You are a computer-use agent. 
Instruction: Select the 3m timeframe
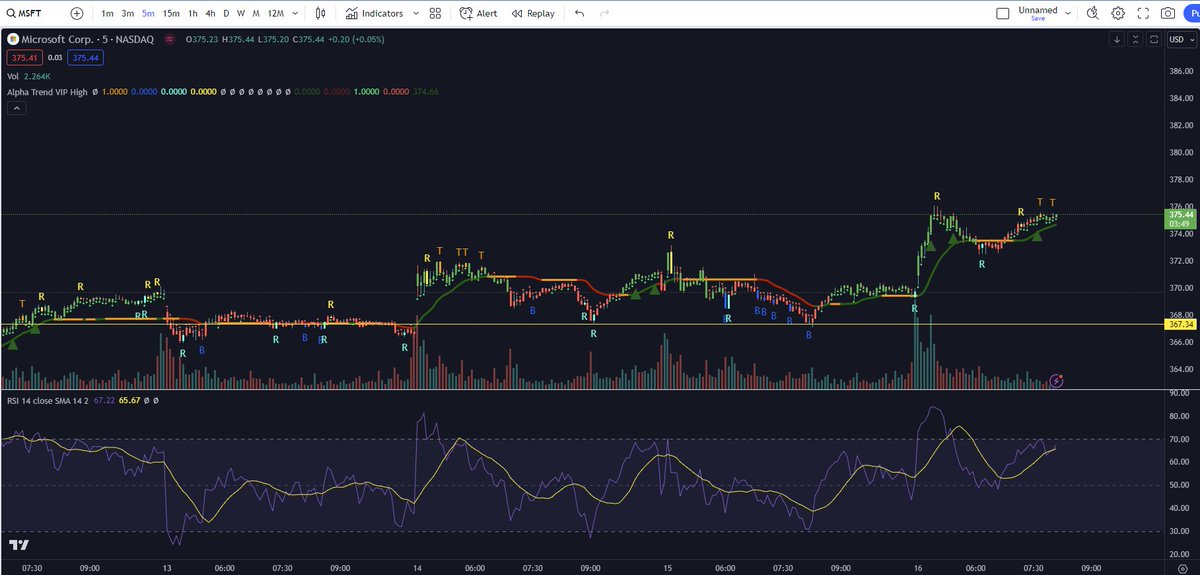(128, 14)
